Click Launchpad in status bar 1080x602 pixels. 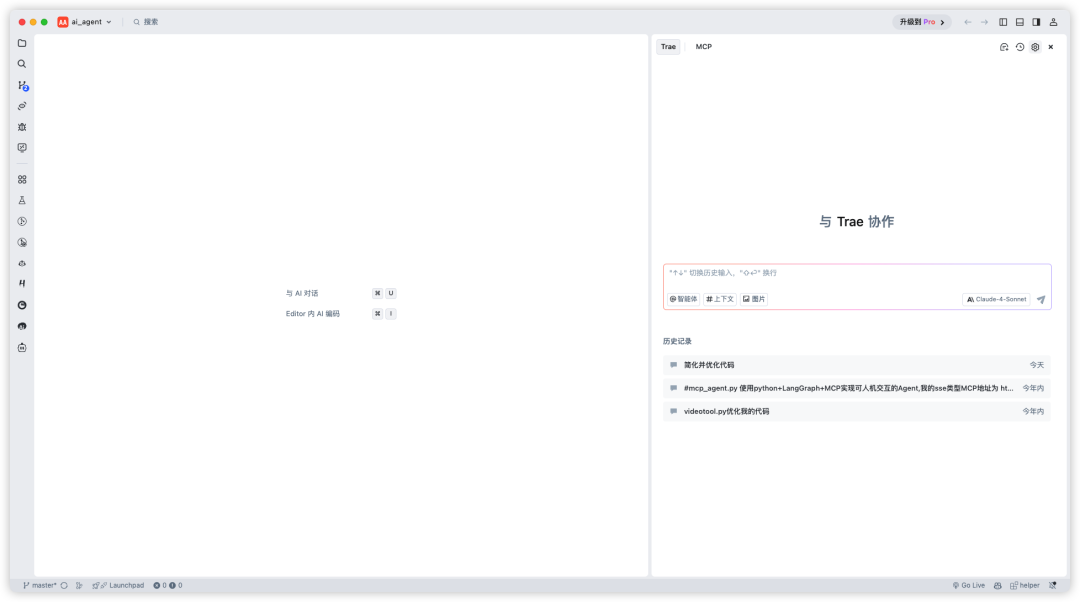[x=118, y=585]
